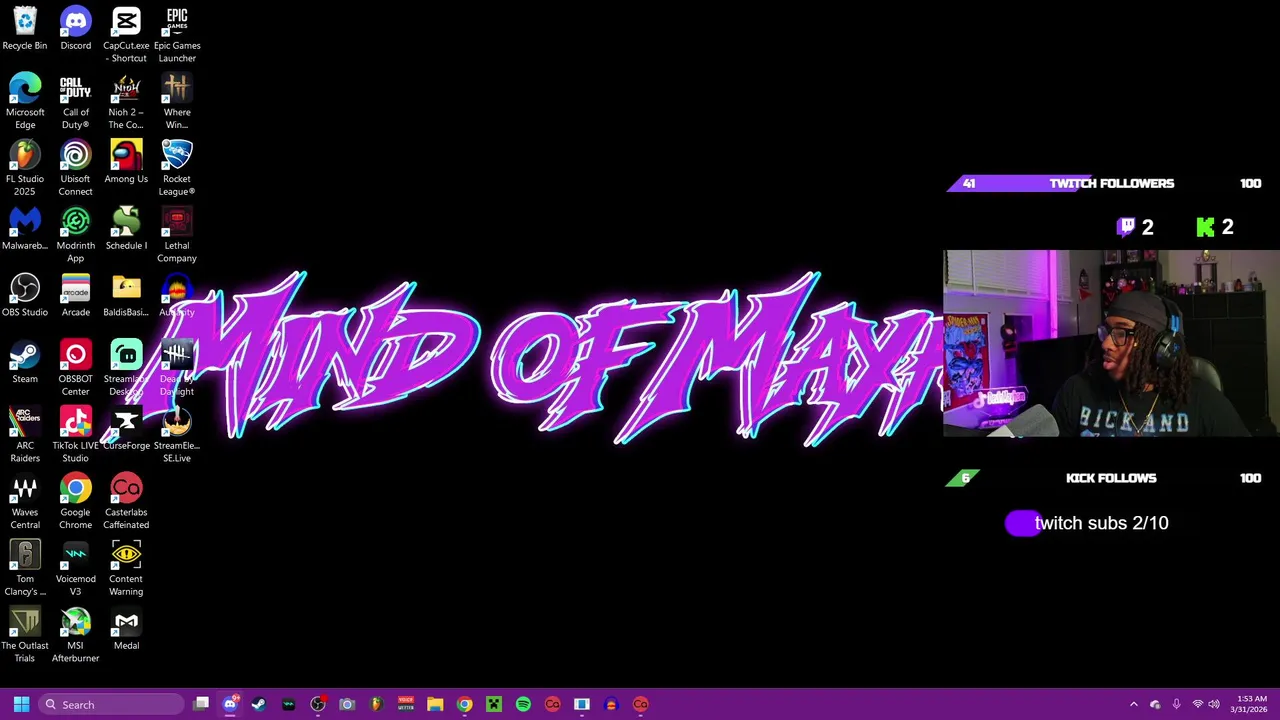Open the Ubisoft Connect desktop icon

click(x=75, y=168)
